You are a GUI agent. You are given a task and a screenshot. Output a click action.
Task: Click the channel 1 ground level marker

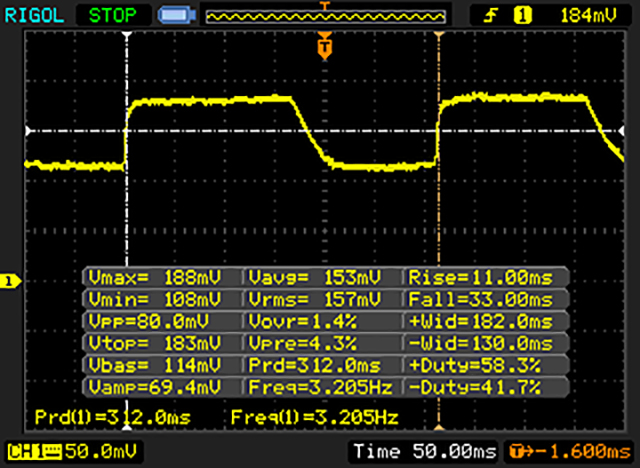(10, 281)
